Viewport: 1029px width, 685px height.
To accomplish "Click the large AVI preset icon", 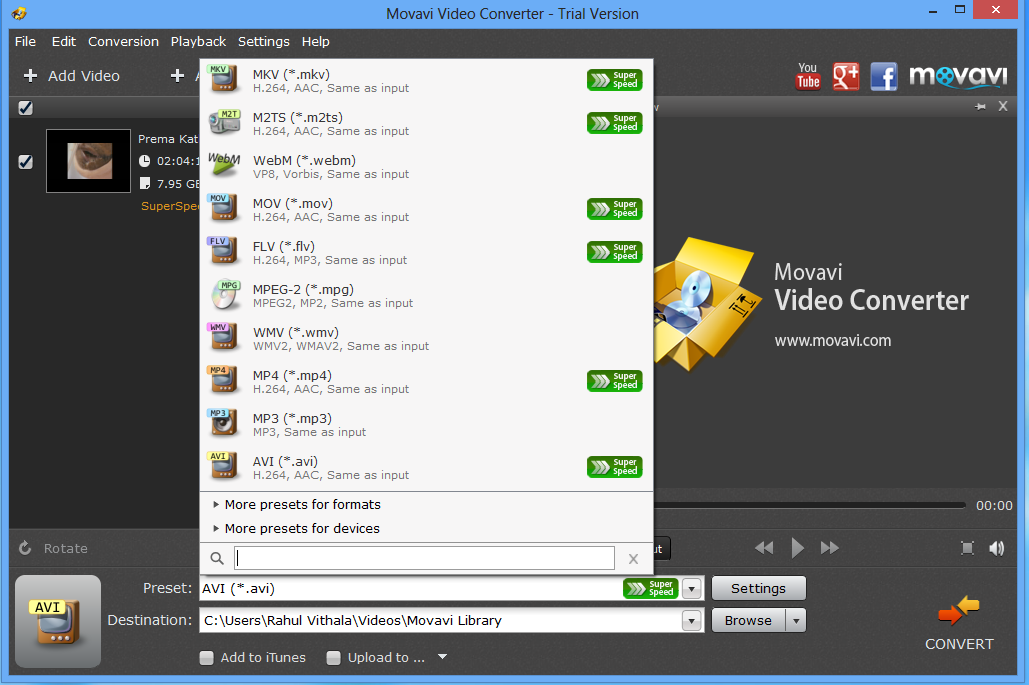I will (58, 621).
